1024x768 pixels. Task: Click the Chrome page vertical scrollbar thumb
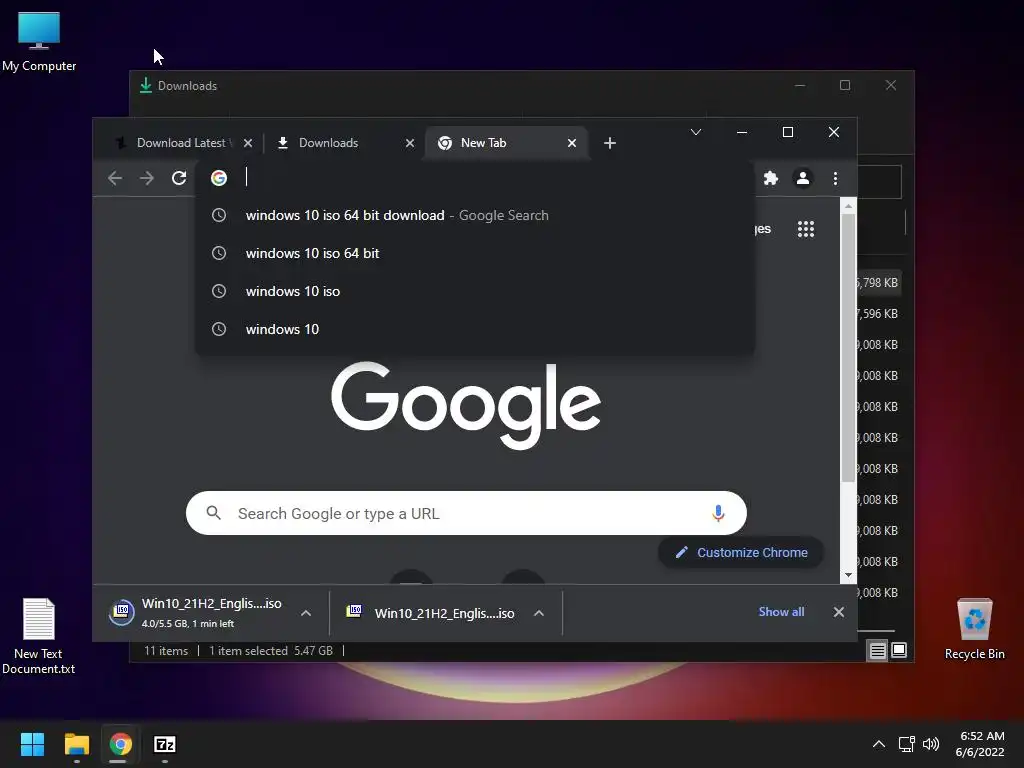coord(848,347)
